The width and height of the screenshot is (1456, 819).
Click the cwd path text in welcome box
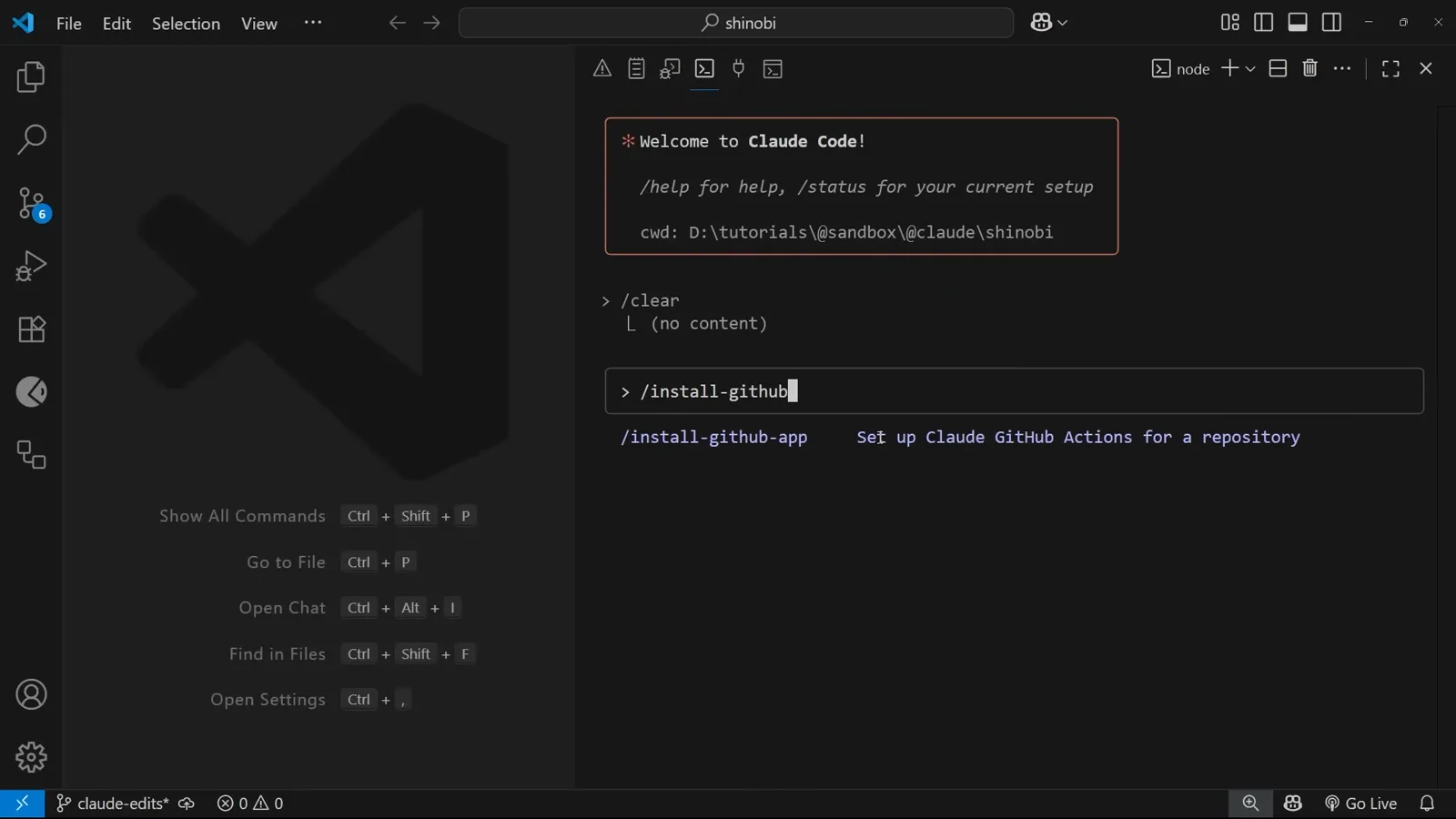point(846,232)
